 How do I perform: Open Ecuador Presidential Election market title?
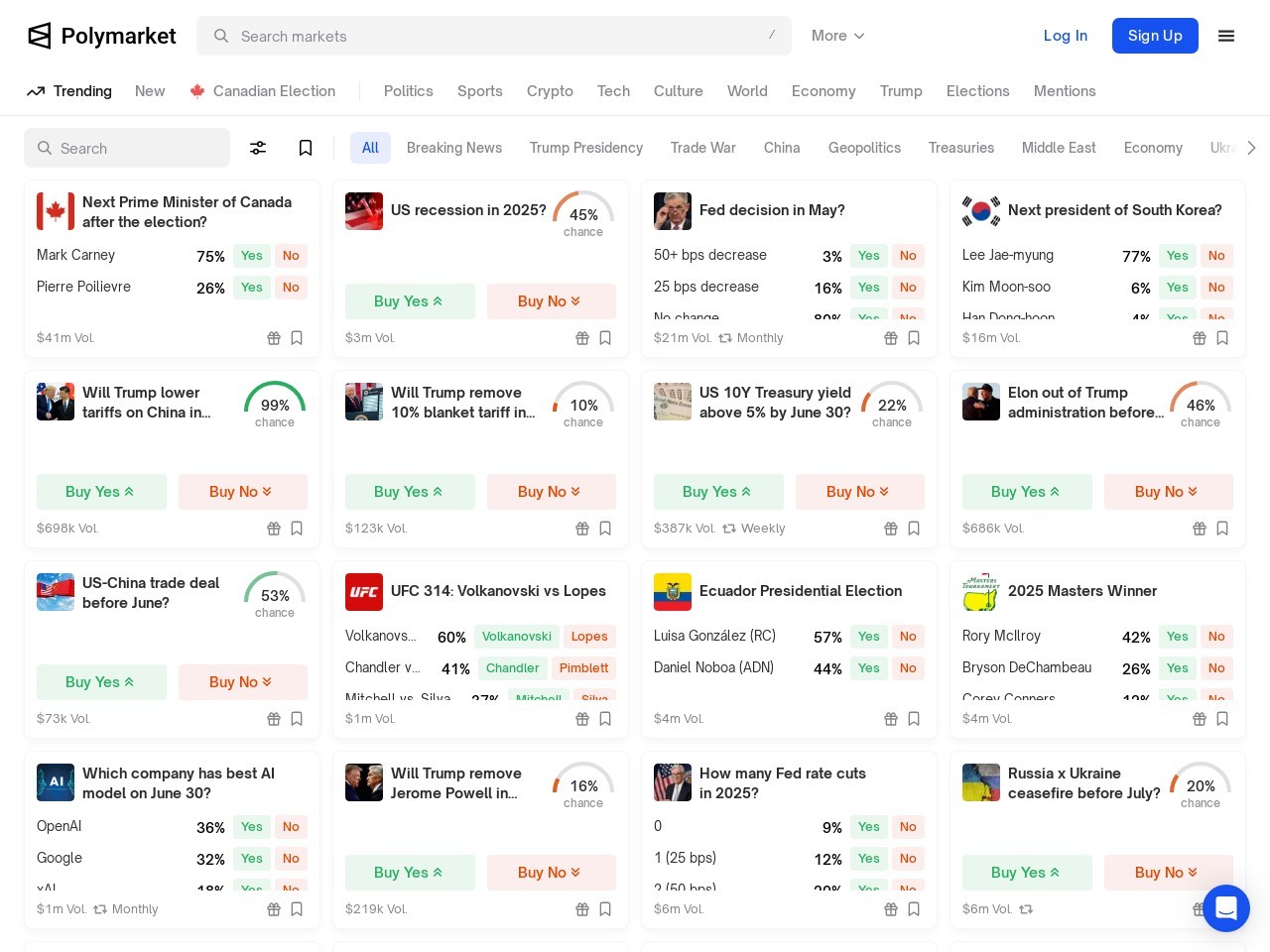tap(801, 591)
